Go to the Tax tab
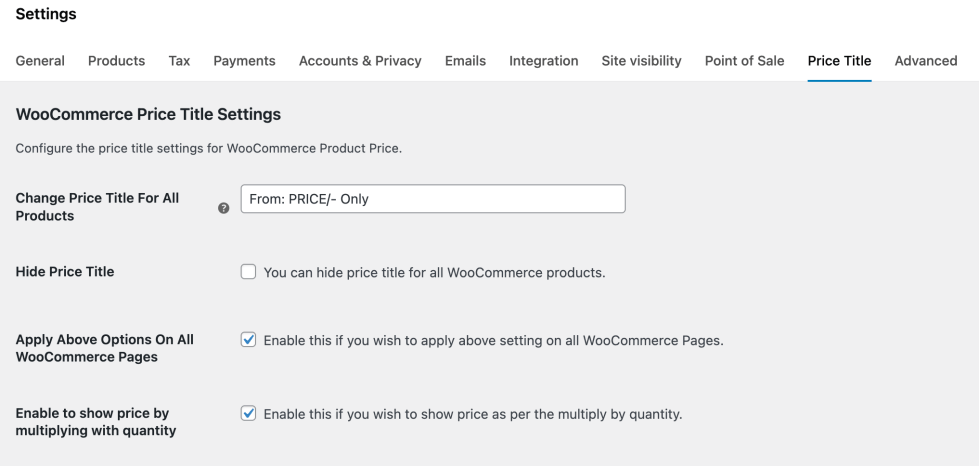This screenshot has height=466, width=979. click(179, 61)
